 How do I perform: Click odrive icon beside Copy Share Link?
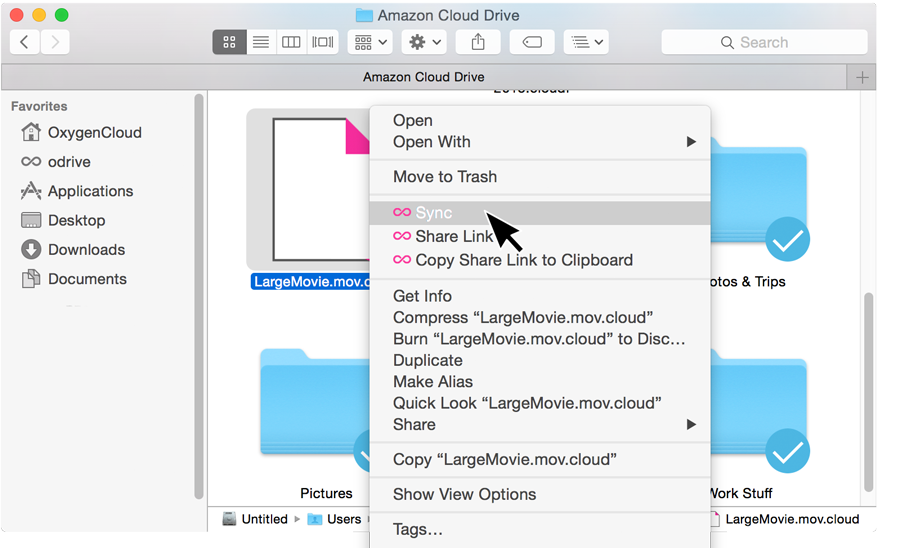[x=402, y=259]
